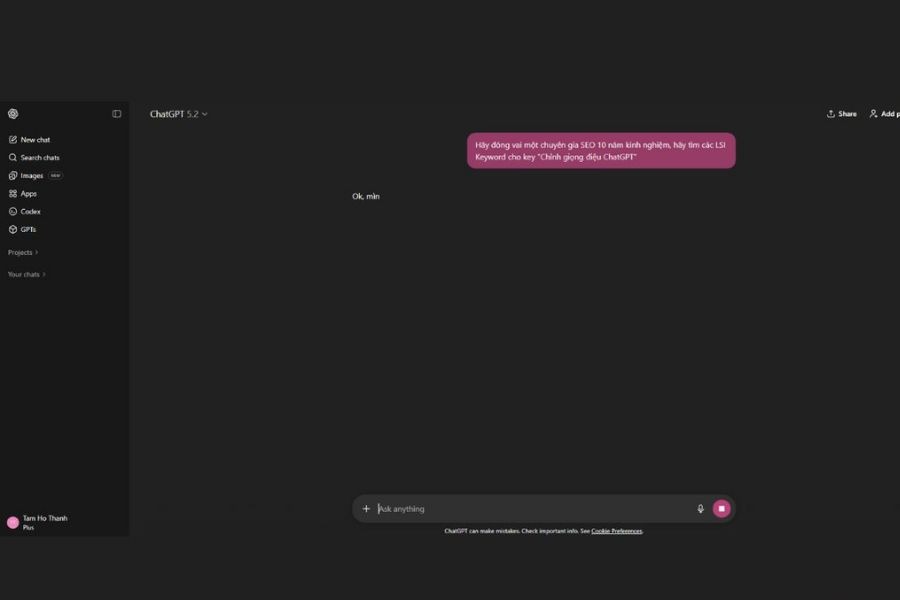Click the pink user message bubble

[601, 150]
